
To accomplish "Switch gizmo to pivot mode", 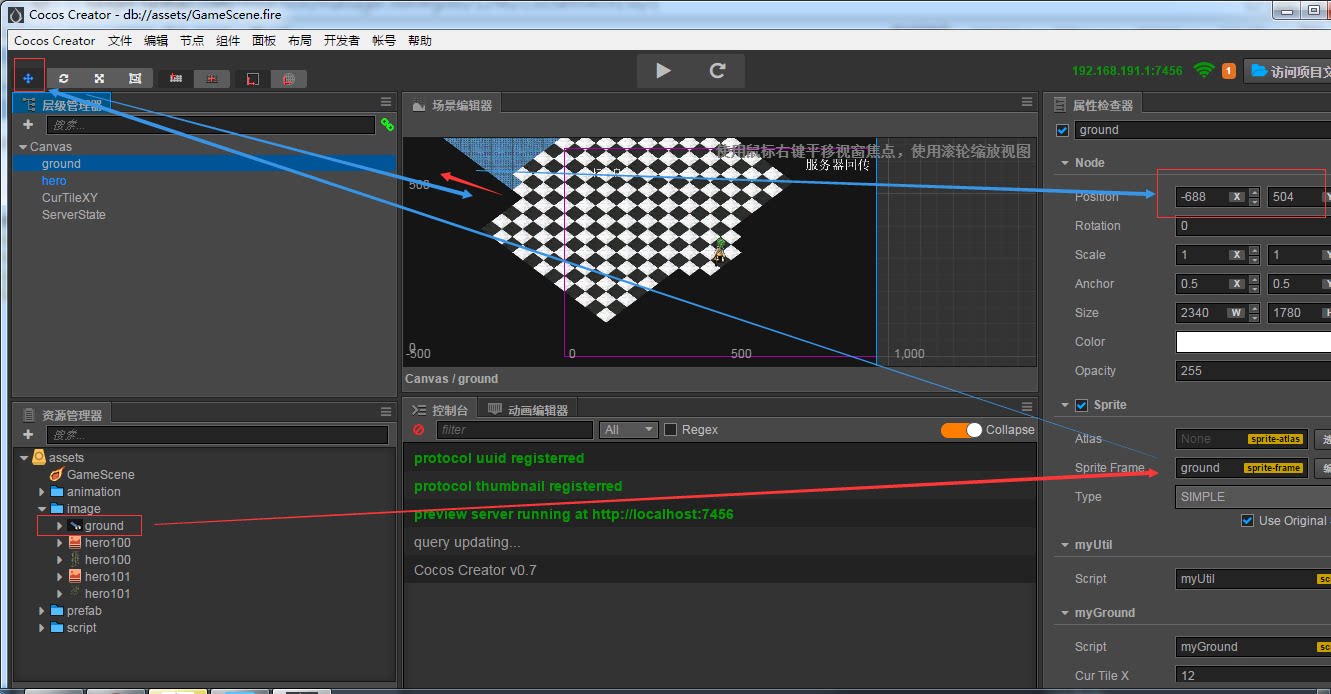I will [x=176, y=78].
